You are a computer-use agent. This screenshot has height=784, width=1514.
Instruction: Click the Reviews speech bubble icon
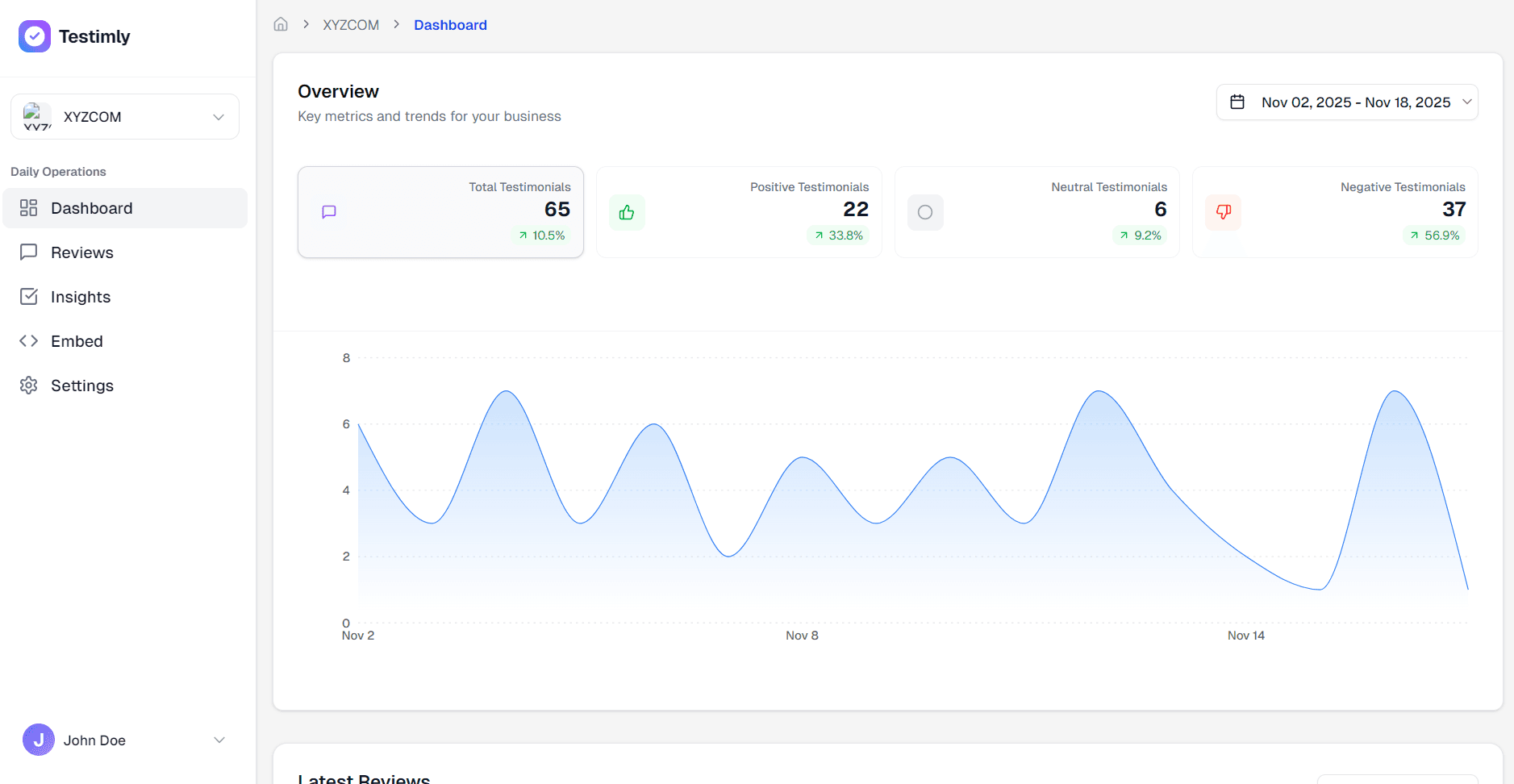click(29, 252)
